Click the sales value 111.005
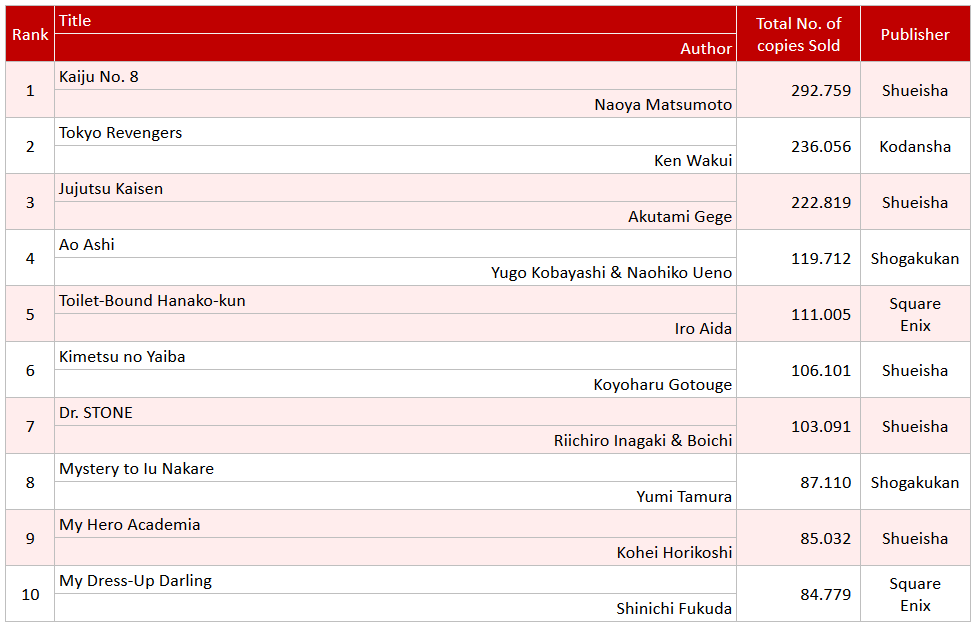The image size is (976, 629). tap(820, 314)
